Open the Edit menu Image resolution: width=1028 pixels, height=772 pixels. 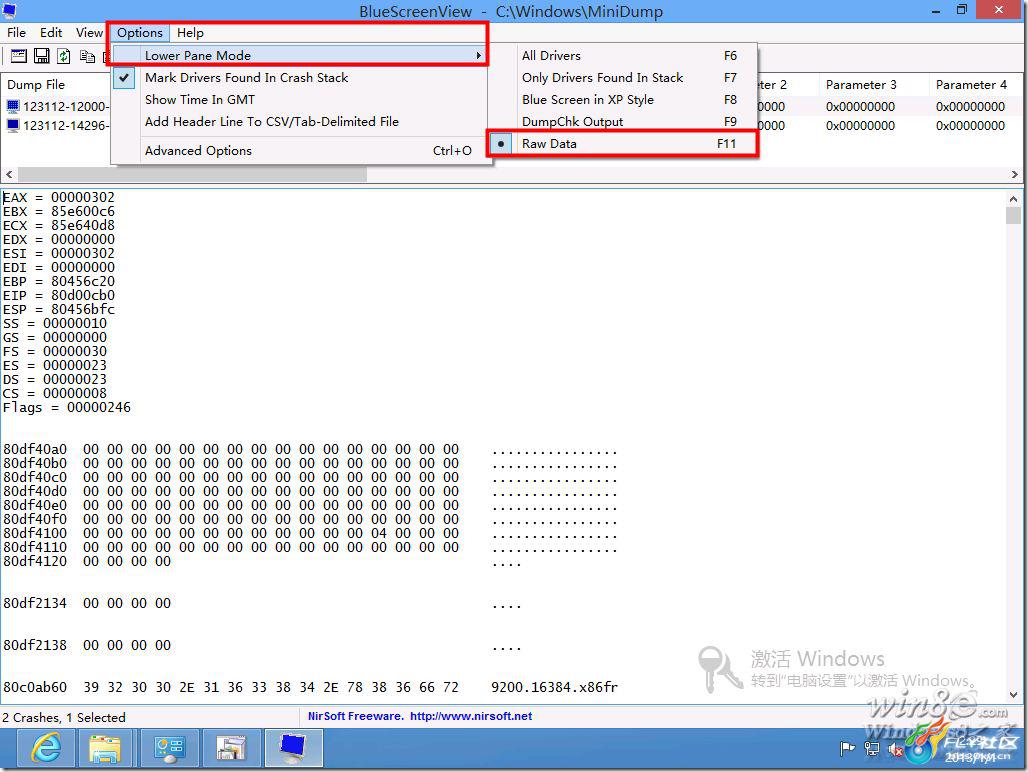[x=51, y=33]
